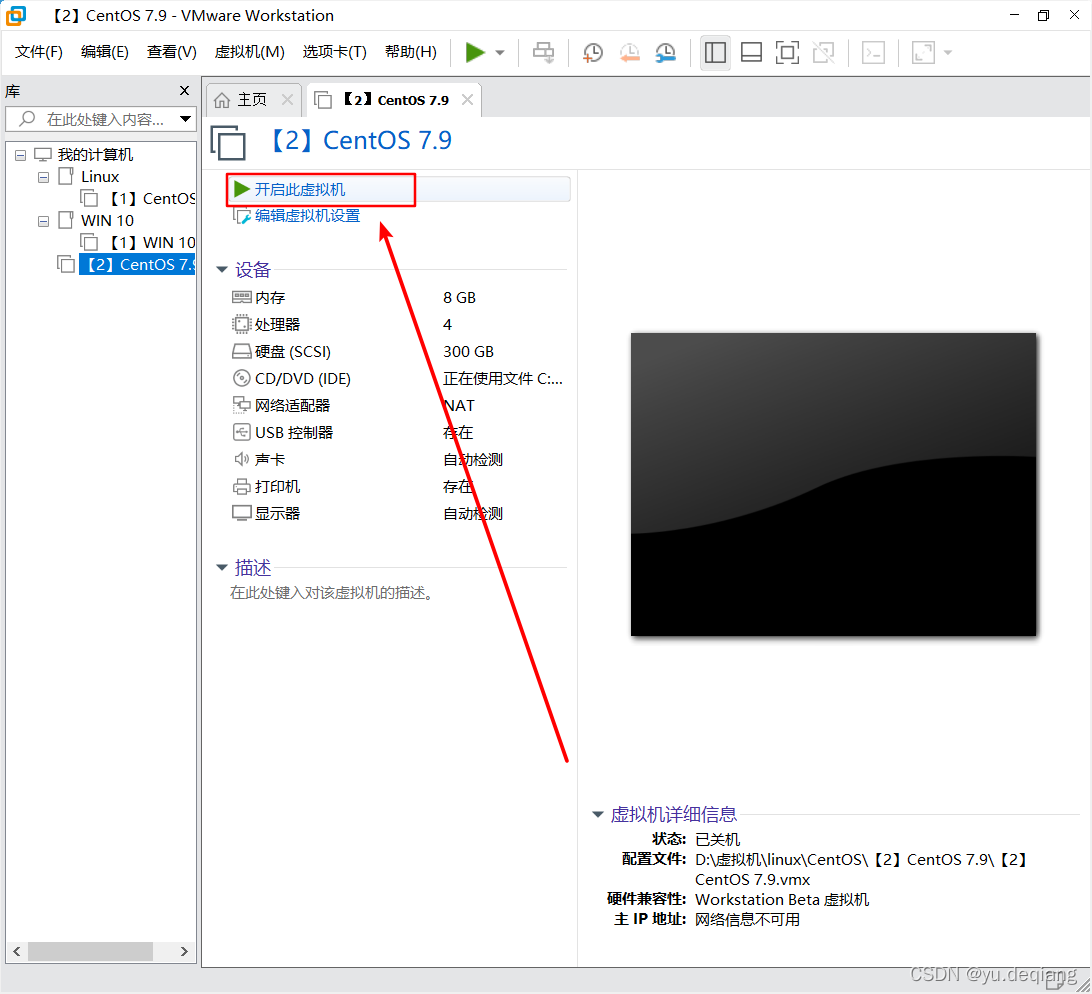
Task: Toggle the thumbnail bar view icon
Action: coord(751,52)
